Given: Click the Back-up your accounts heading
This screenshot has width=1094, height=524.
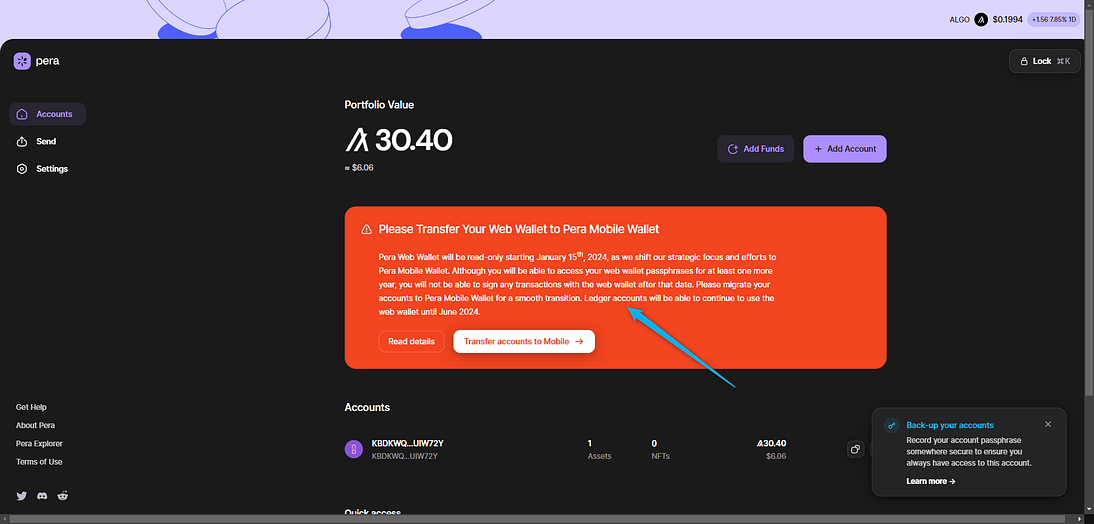Looking at the screenshot, I should [x=950, y=425].
